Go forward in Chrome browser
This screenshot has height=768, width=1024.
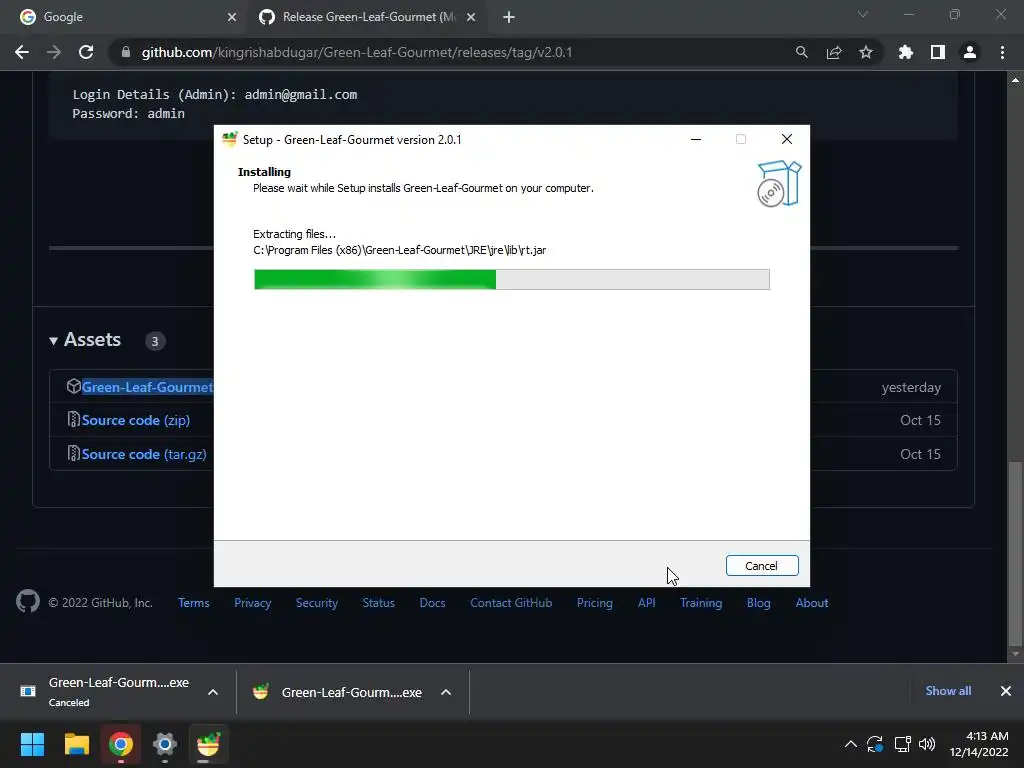click(54, 52)
